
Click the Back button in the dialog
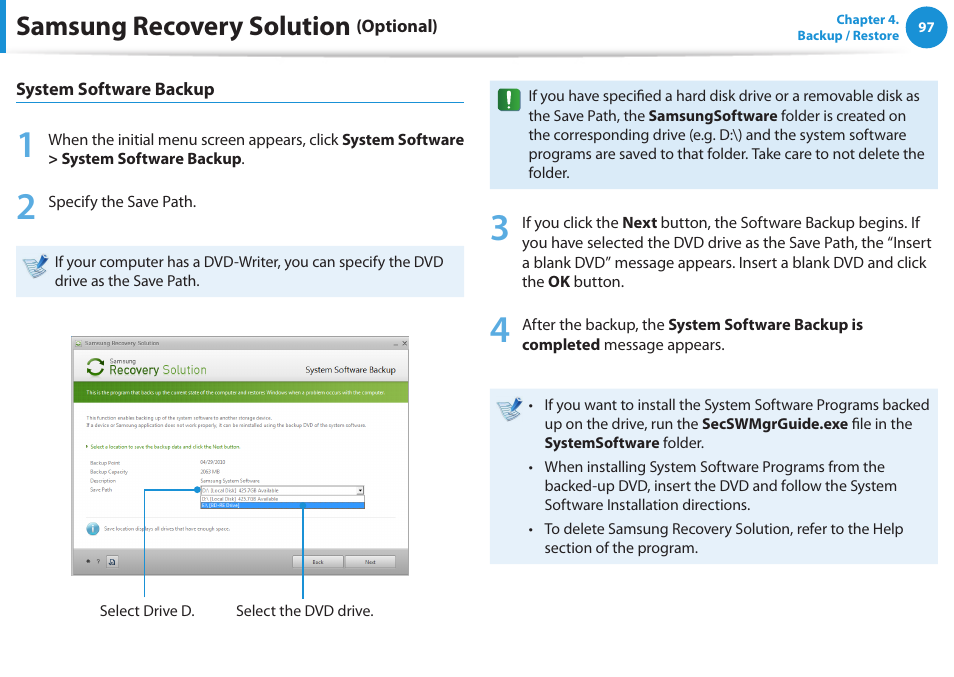[318, 561]
